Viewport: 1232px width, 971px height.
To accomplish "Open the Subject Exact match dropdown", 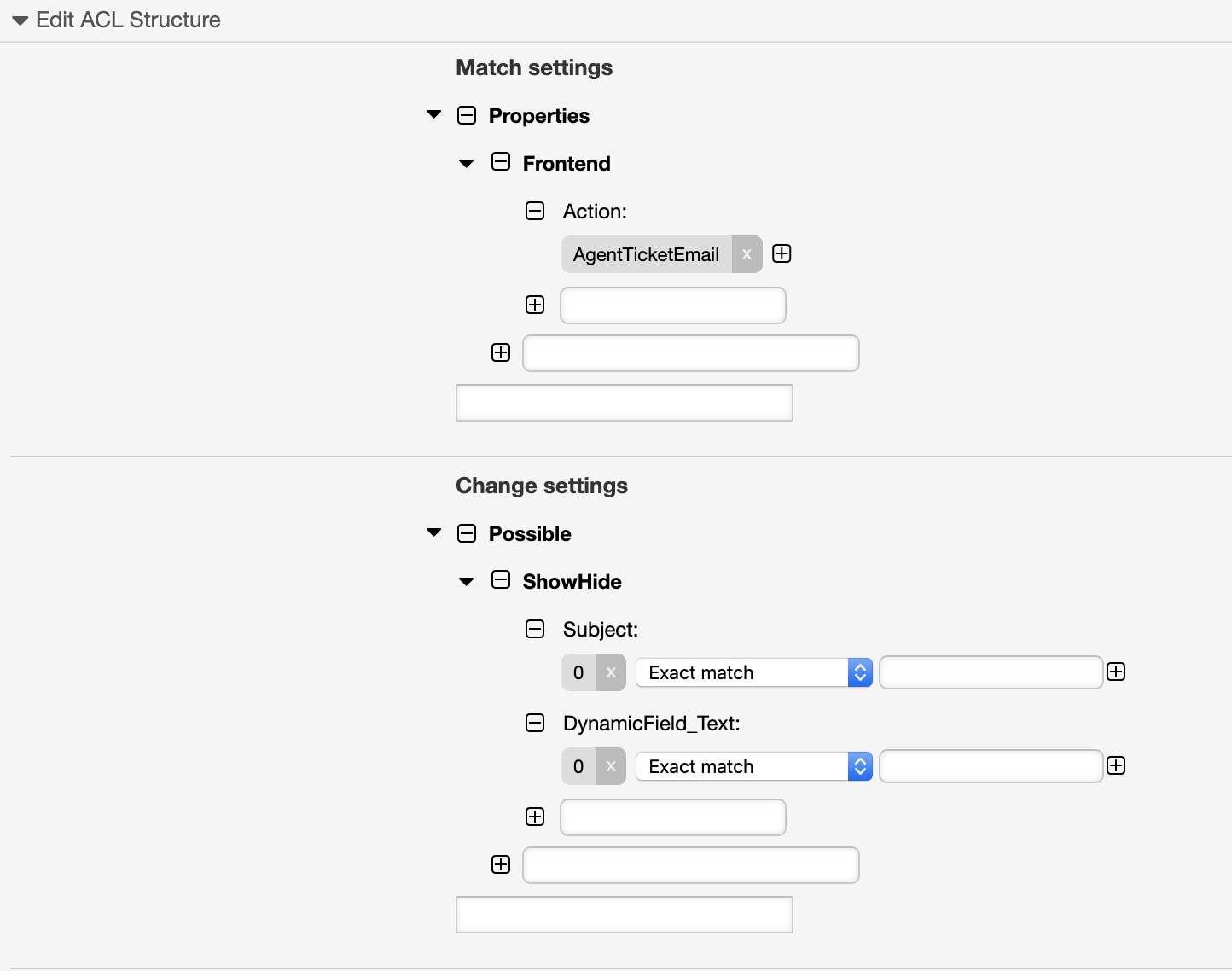I will pos(754,672).
